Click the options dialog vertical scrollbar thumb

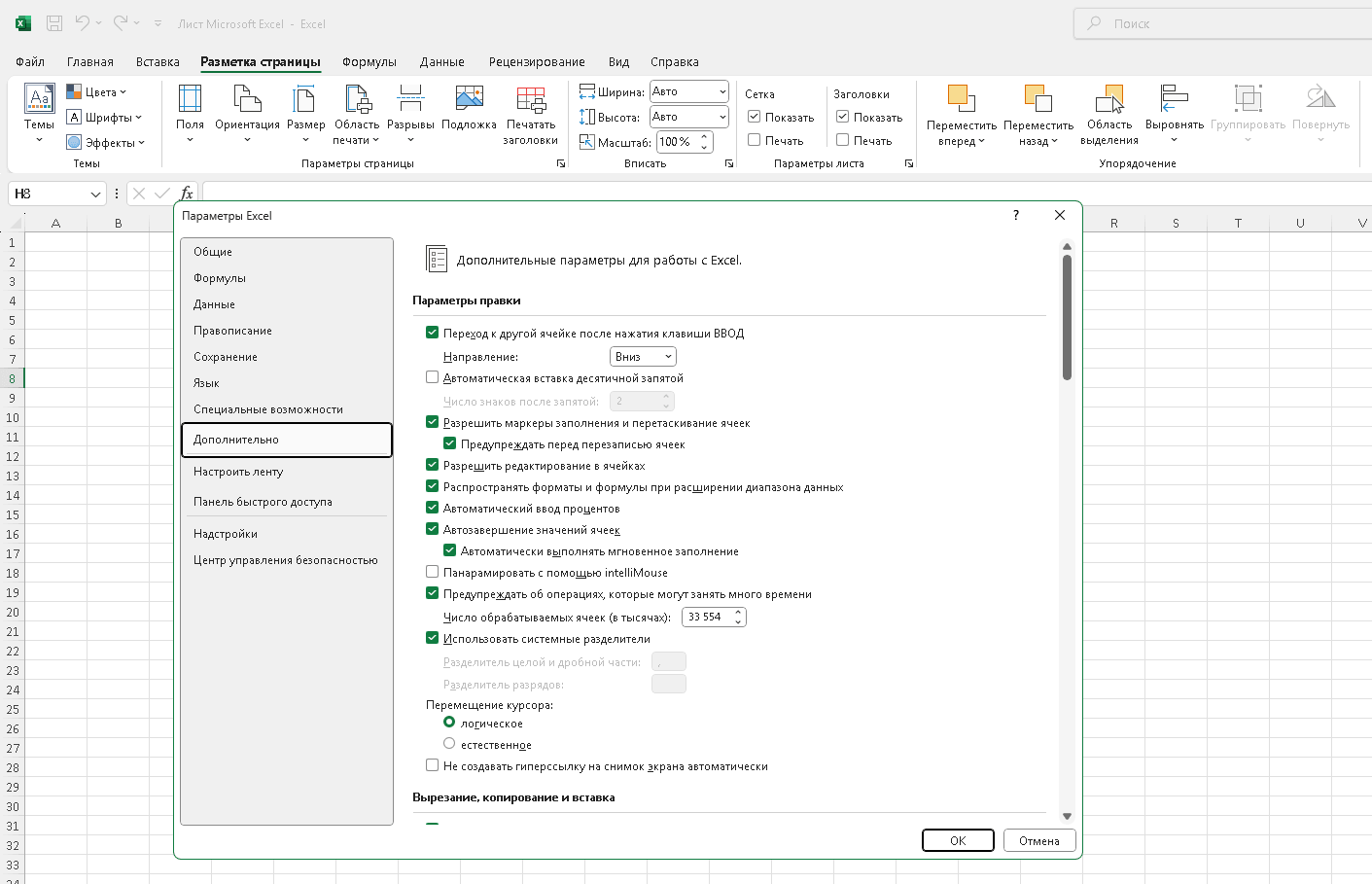[x=1067, y=317]
